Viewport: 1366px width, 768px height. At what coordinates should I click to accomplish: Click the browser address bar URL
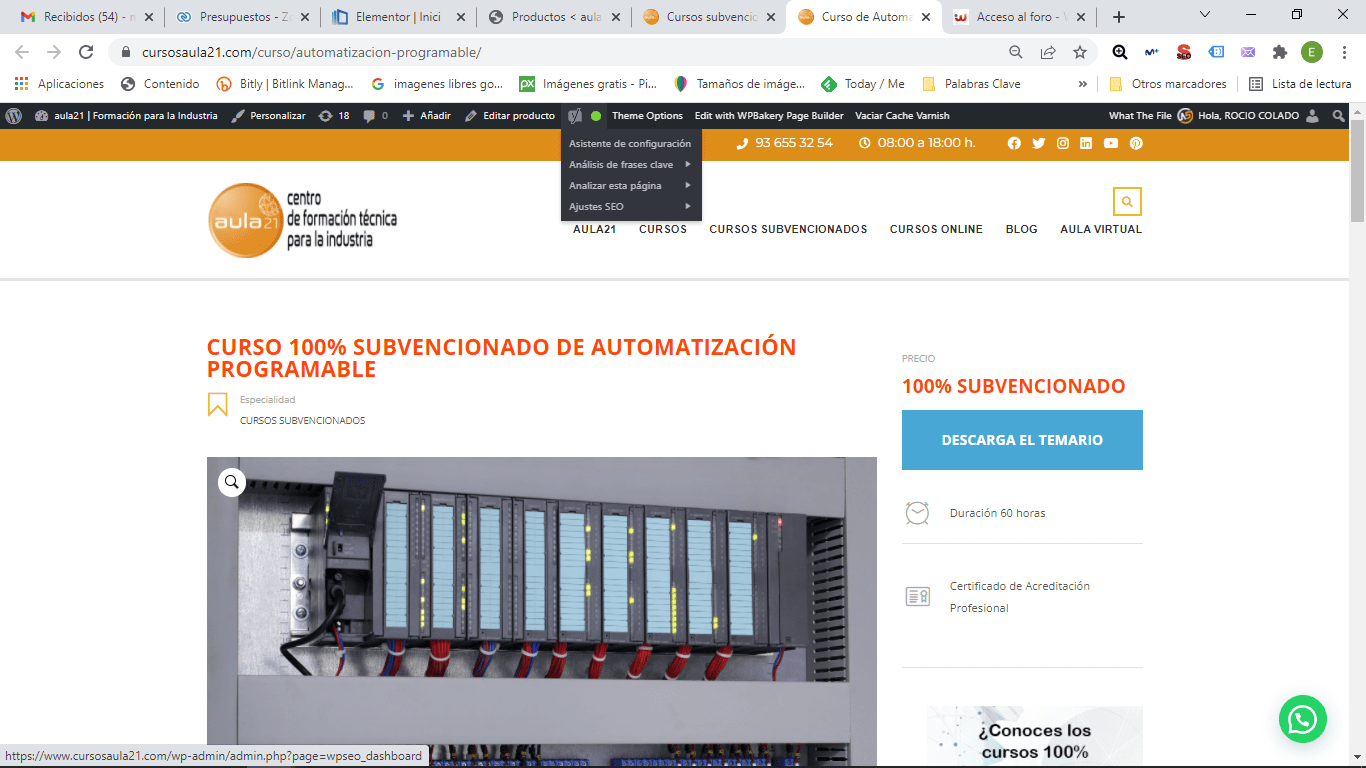click(x=312, y=52)
